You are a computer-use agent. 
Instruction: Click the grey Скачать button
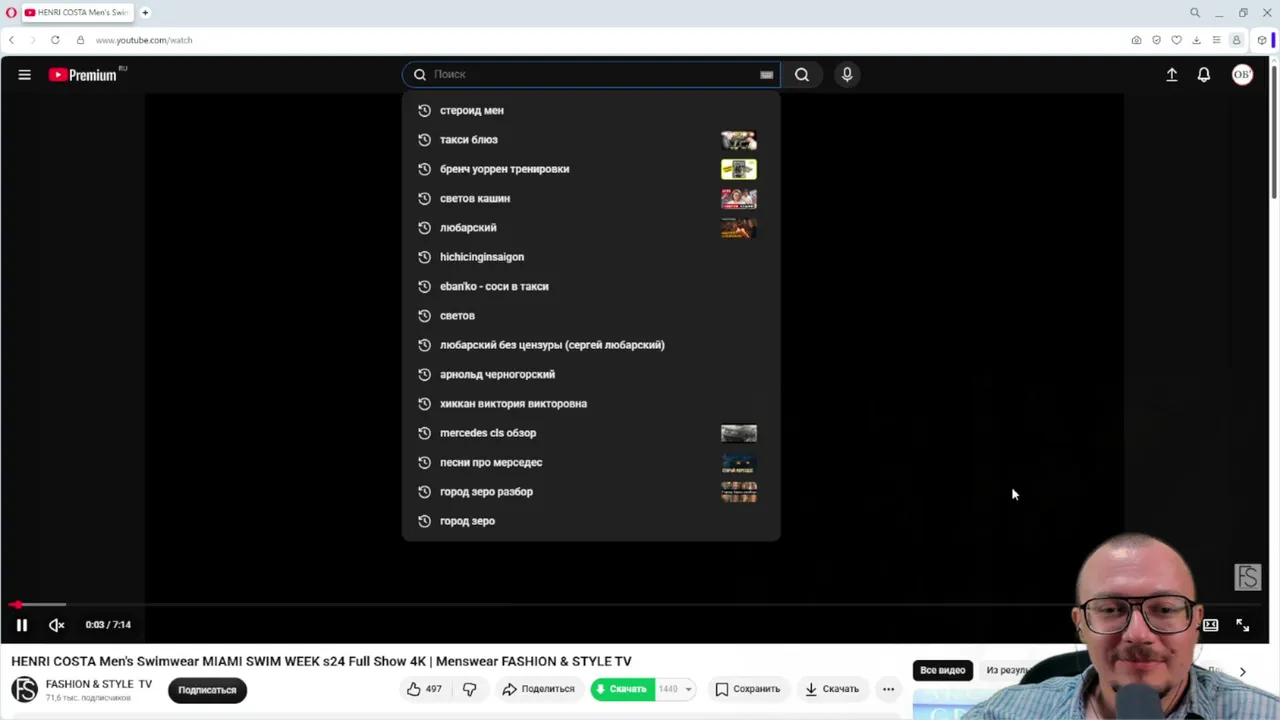[x=832, y=689]
